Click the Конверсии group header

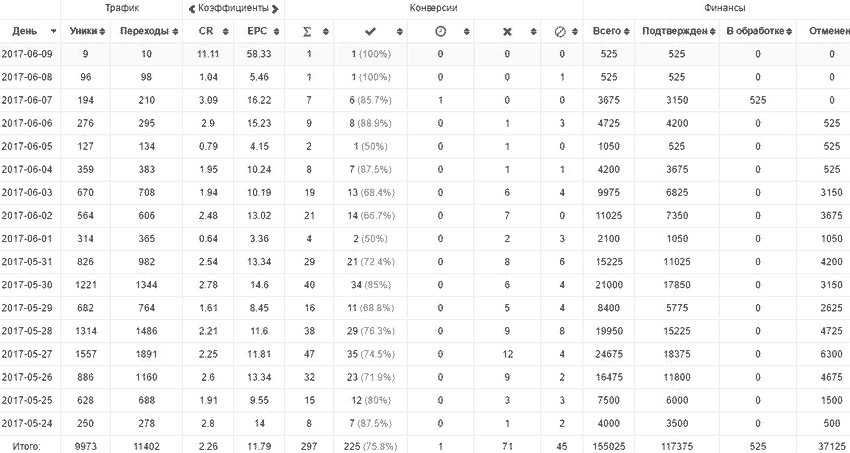(x=434, y=8)
